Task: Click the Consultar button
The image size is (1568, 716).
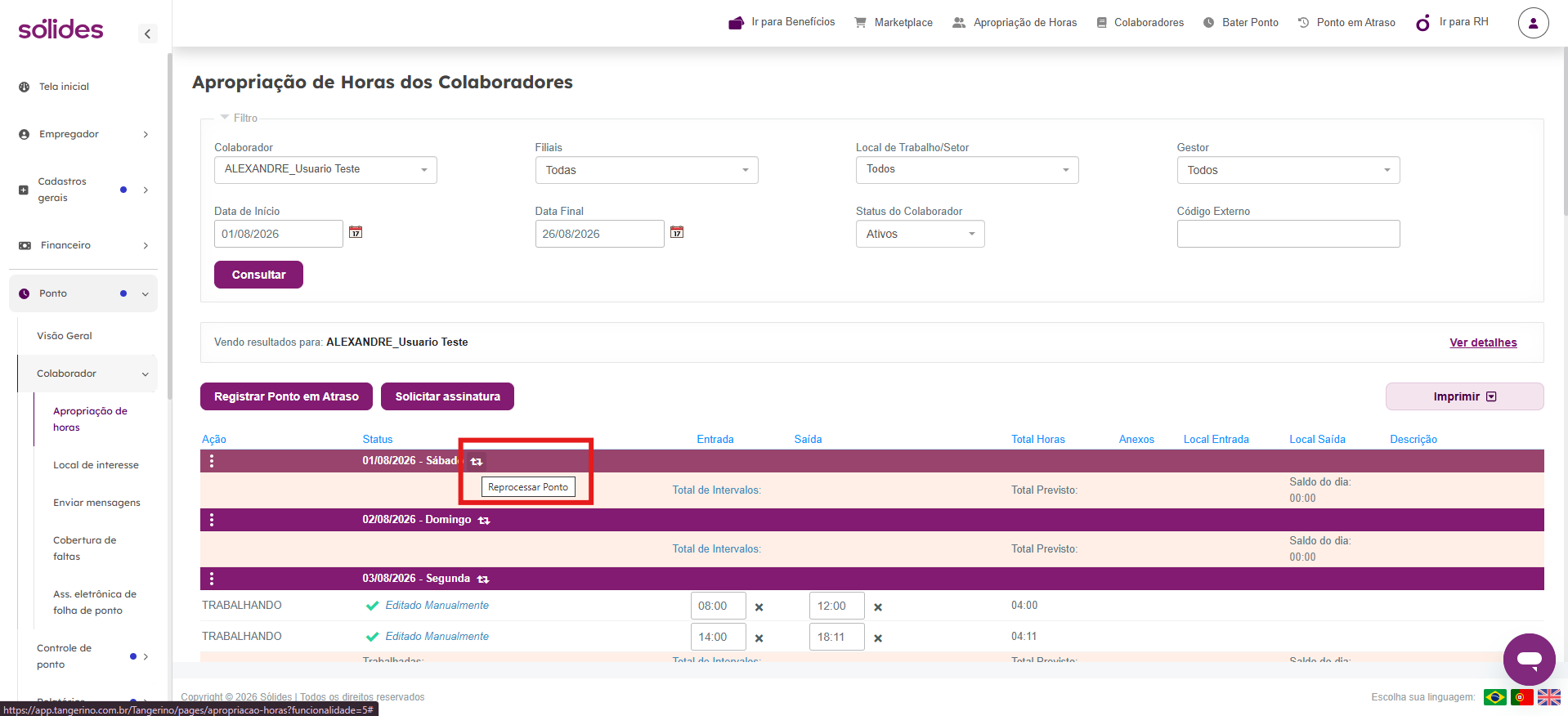Action: [x=258, y=275]
